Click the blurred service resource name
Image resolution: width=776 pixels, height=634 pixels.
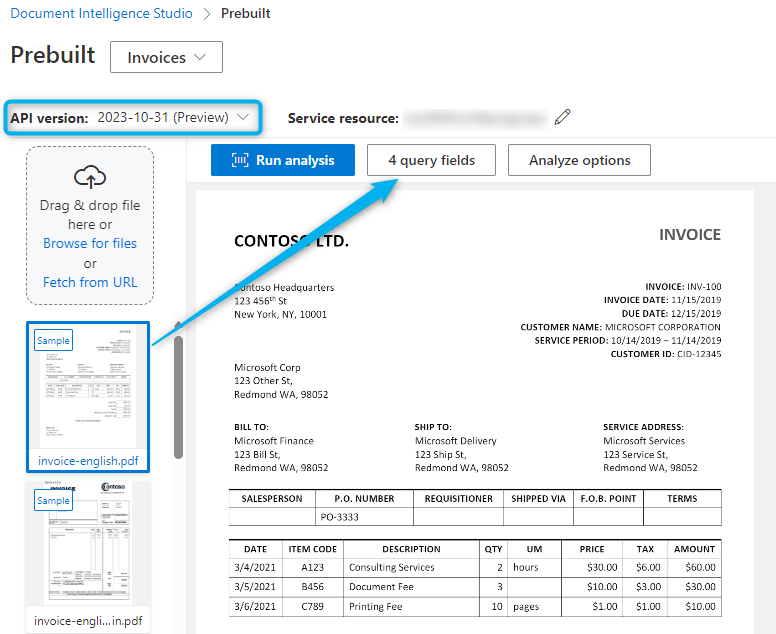[x=476, y=118]
